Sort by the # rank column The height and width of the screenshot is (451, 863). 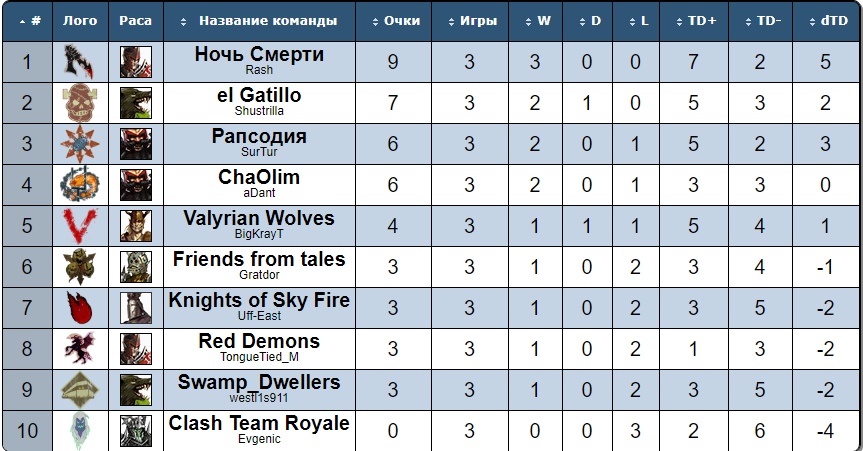click(30, 21)
